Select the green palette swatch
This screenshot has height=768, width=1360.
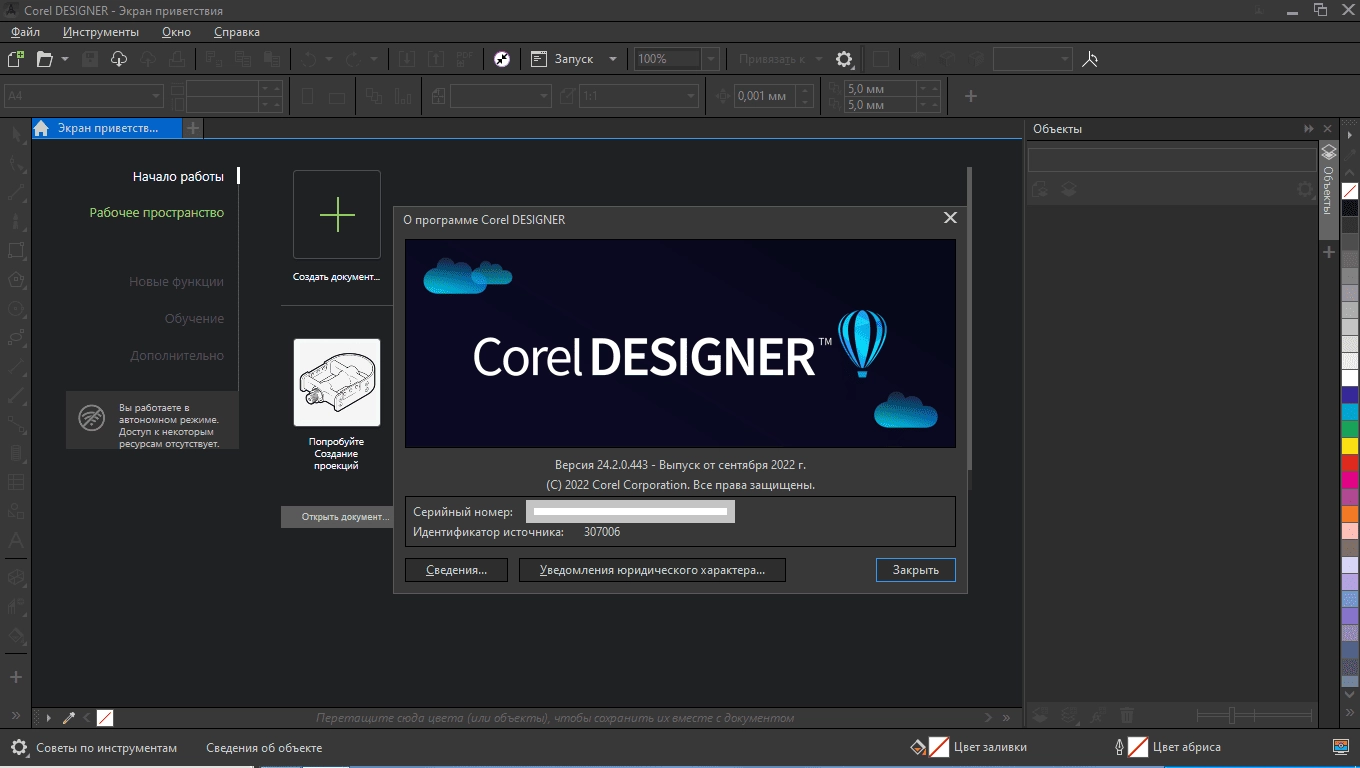click(1350, 429)
